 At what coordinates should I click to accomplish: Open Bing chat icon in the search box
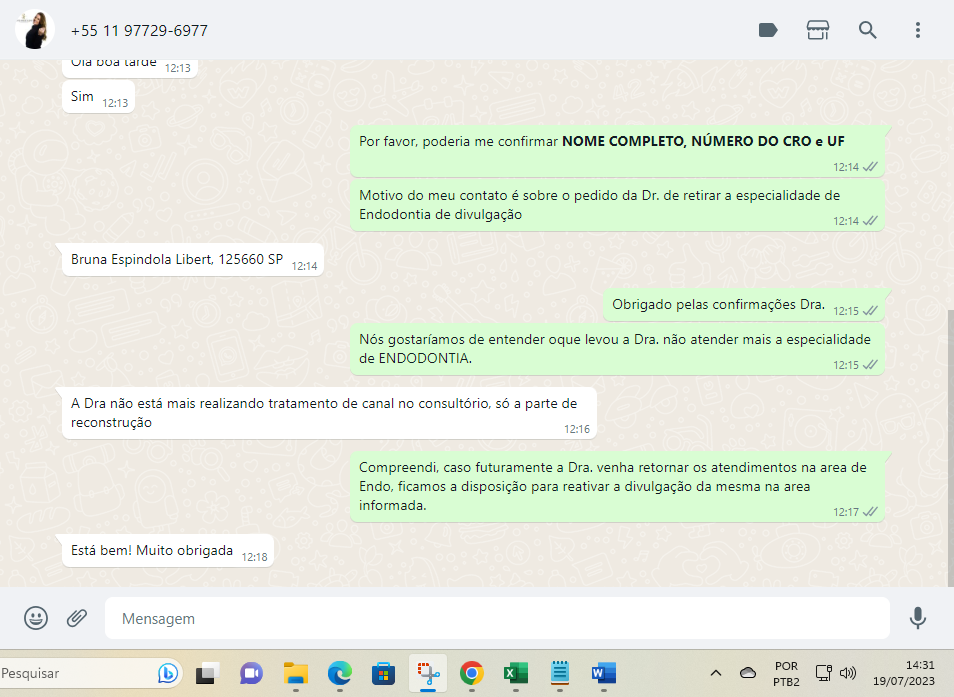click(168, 673)
